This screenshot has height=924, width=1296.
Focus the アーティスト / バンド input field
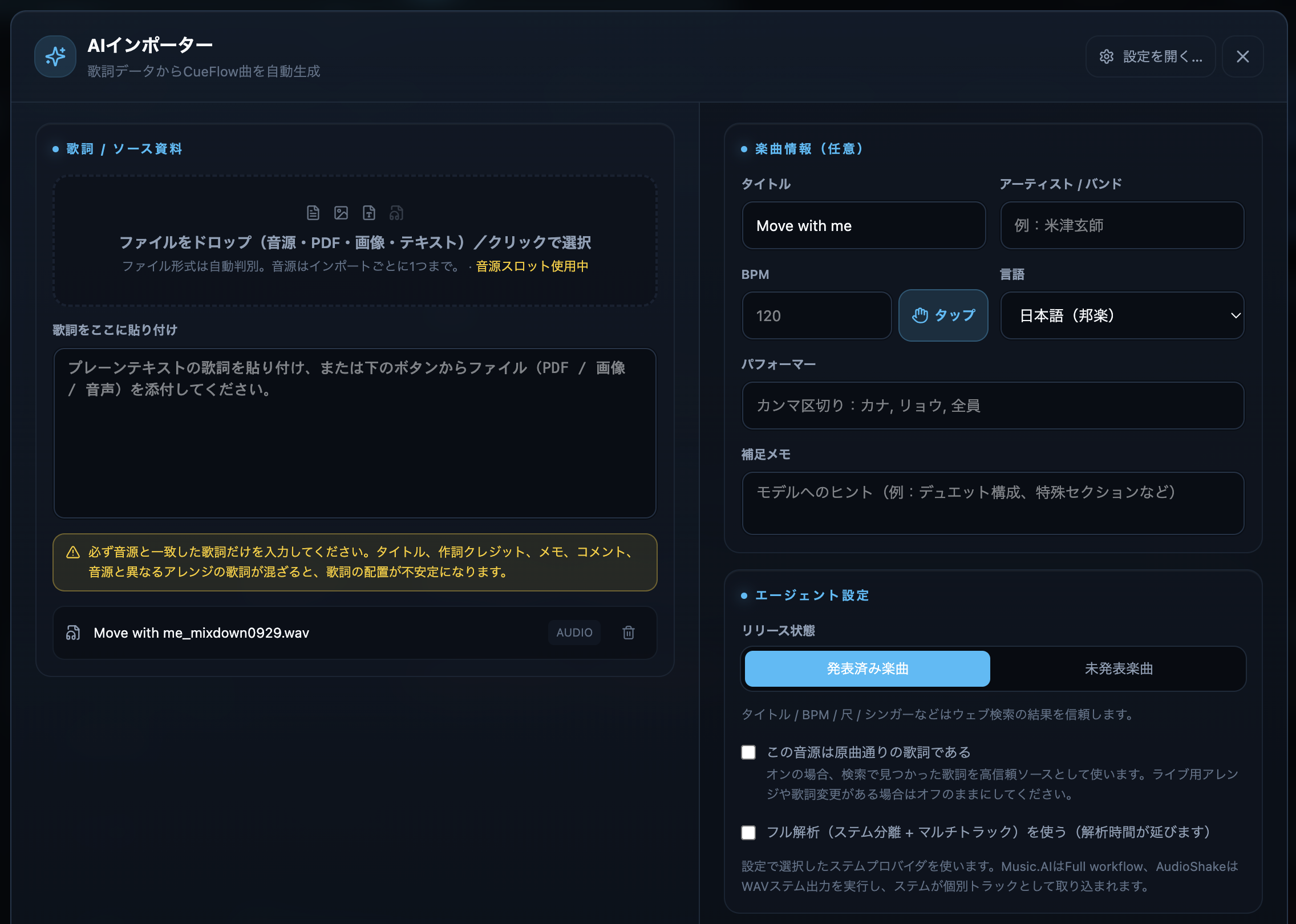[x=1122, y=225]
